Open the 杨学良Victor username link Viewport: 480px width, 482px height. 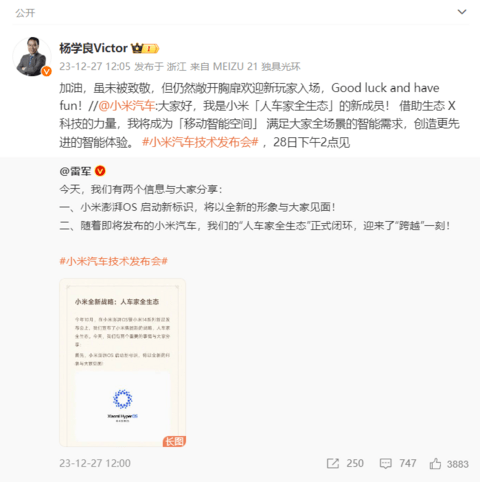click(x=93, y=48)
